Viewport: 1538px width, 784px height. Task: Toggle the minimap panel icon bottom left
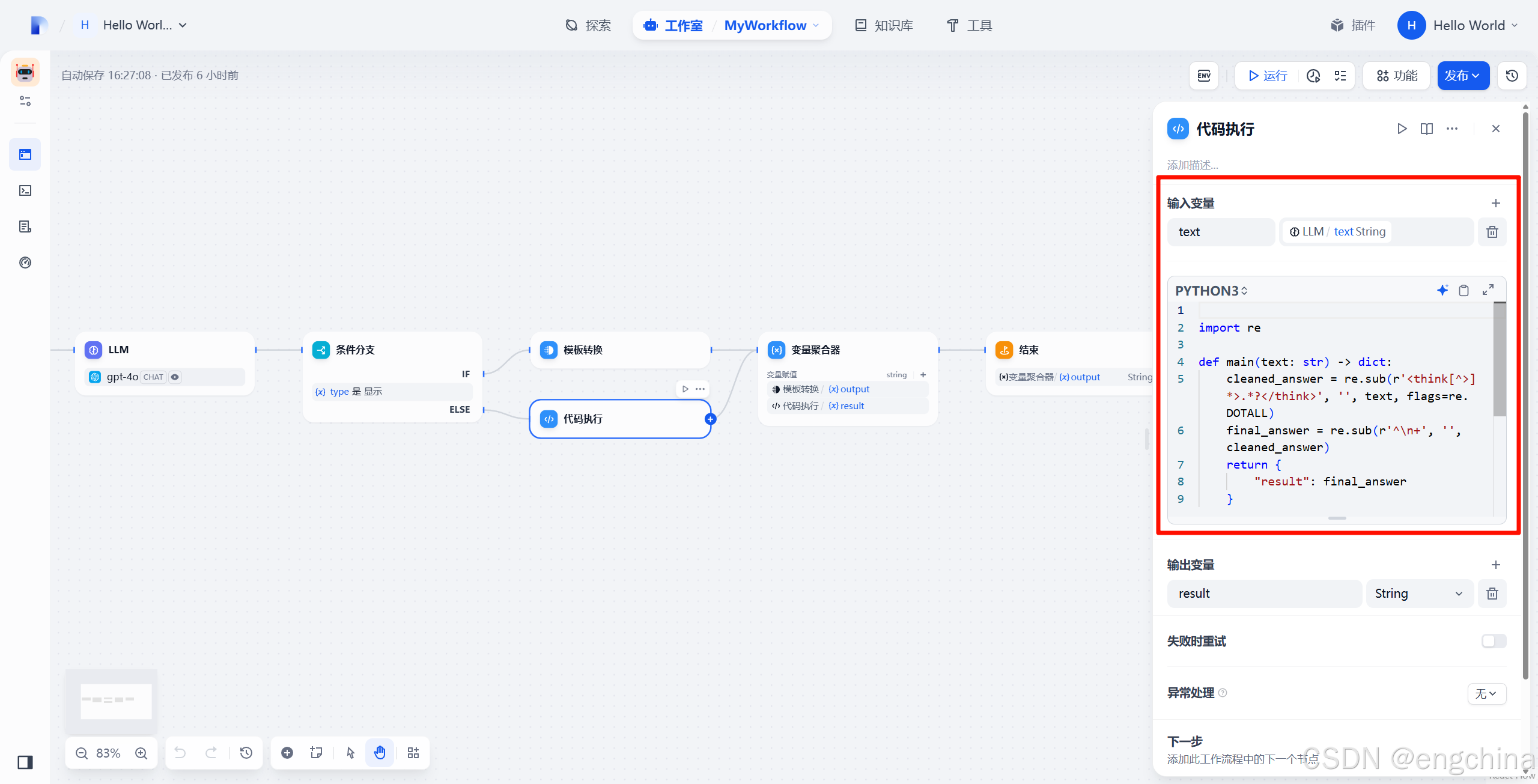(25, 762)
